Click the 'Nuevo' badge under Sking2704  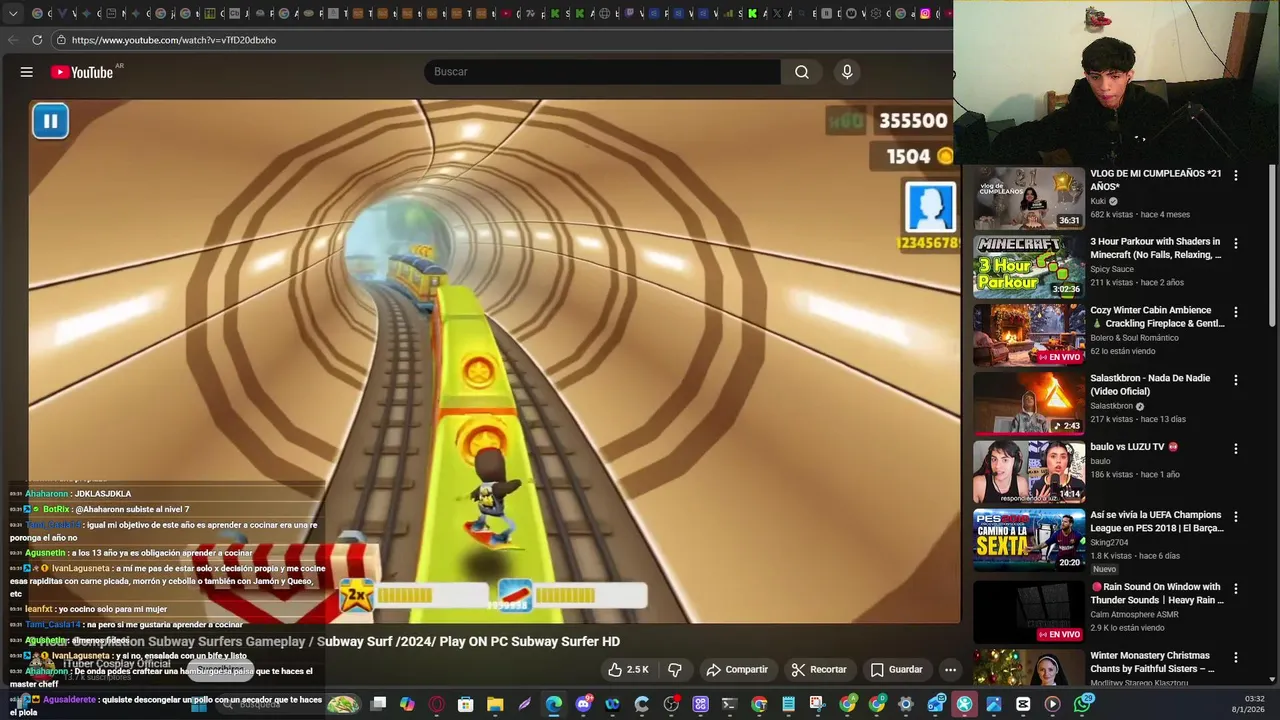click(x=1104, y=569)
